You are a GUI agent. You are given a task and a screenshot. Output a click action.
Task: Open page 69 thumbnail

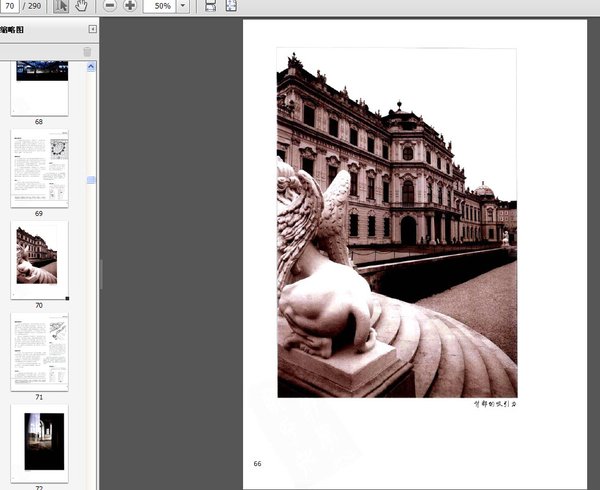(39, 168)
